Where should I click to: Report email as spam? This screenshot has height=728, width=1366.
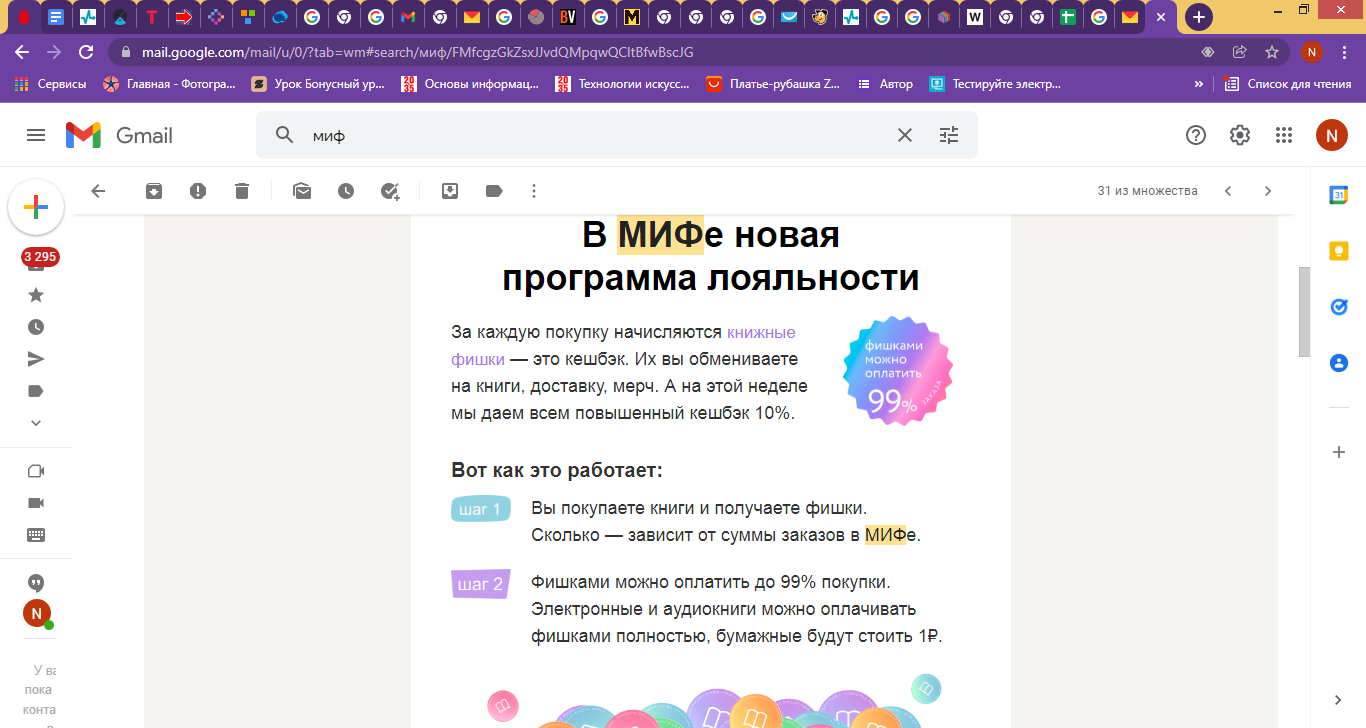(198, 191)
